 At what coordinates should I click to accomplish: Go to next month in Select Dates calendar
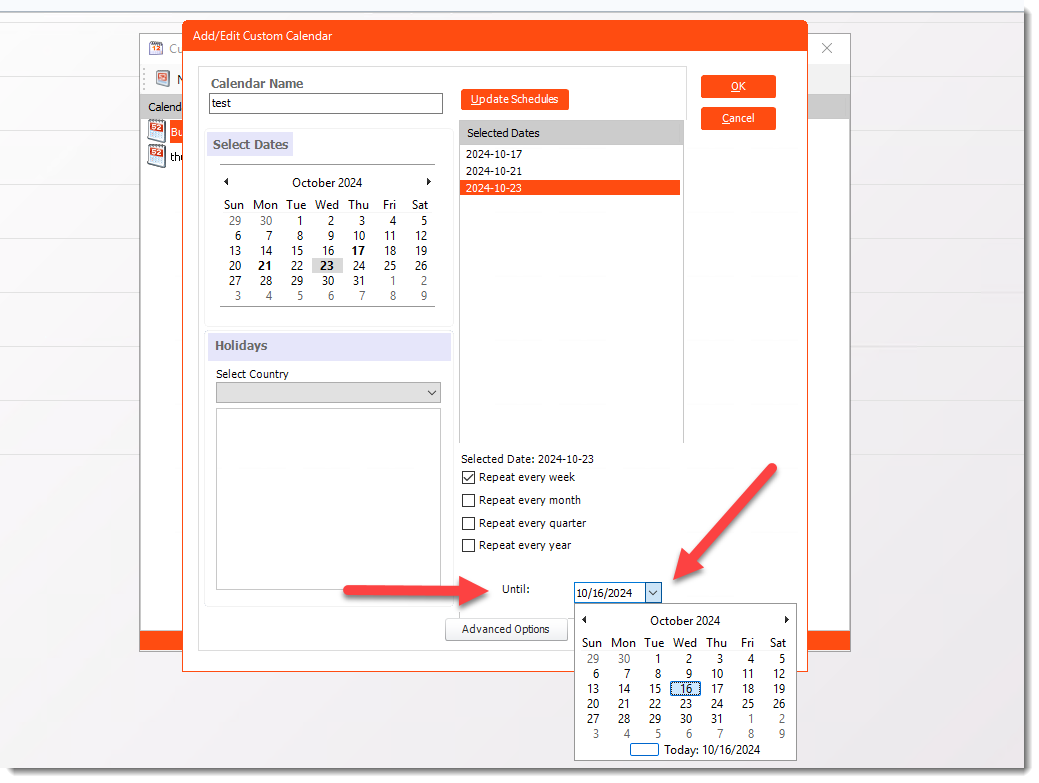pos(428,181)
